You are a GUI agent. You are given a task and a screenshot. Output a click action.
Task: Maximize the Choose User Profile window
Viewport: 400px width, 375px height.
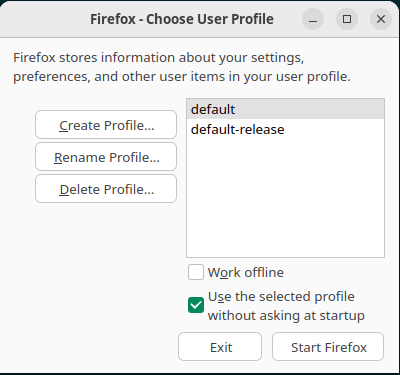347,19
